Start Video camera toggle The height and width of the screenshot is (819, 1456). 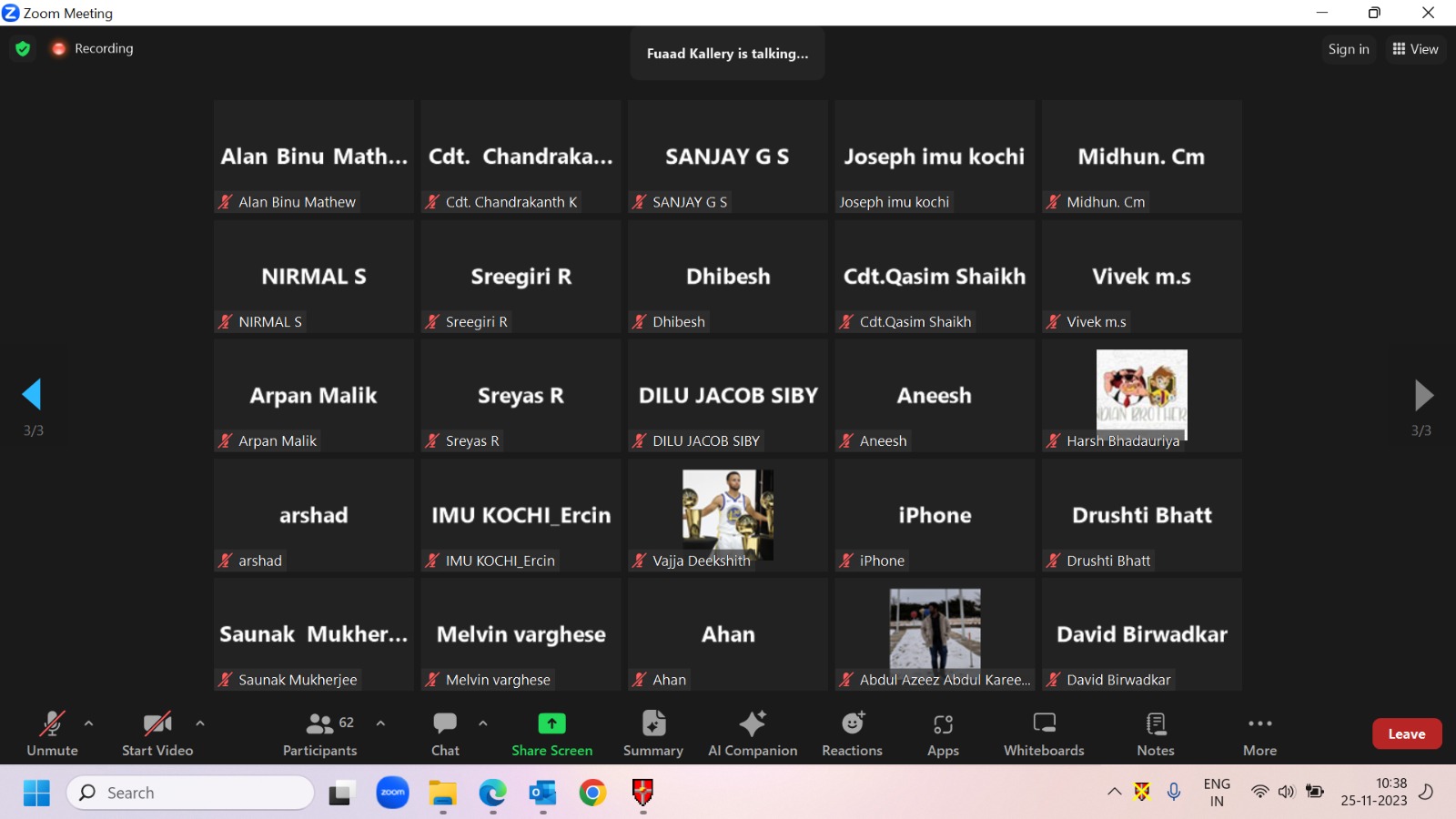[157, 733]
